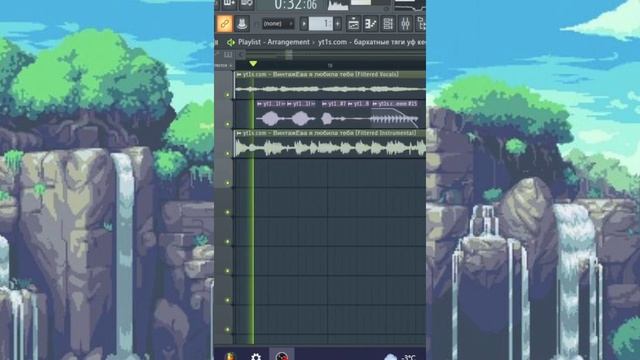Screen dimensions: 640x360
Task: Mute track two using its green dot
Action: (x=228, y=124)
